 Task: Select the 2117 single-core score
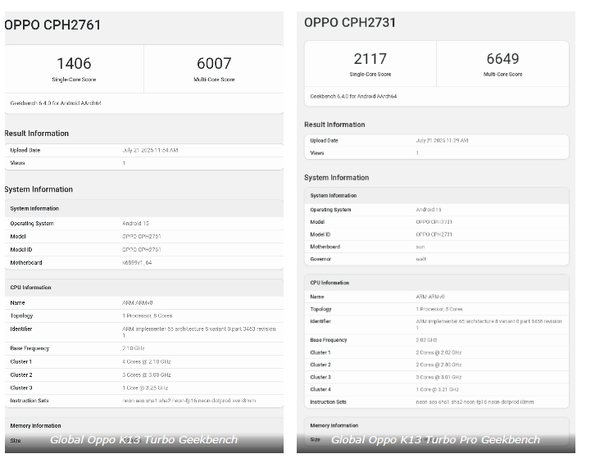tap(370, 59)
